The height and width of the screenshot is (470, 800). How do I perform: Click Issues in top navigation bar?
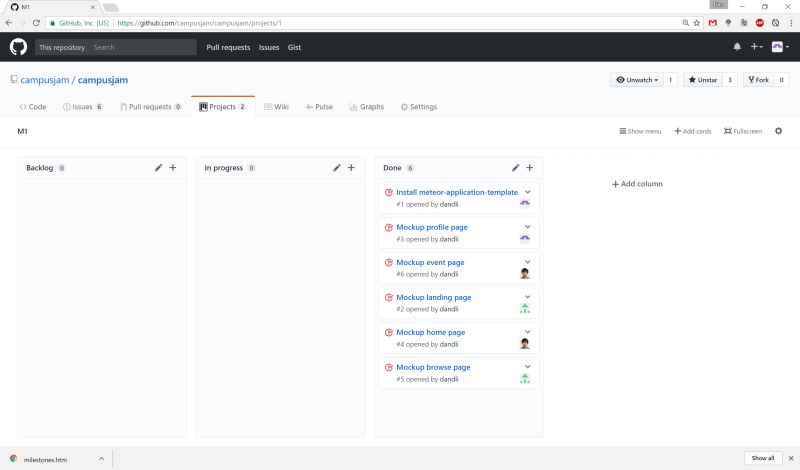click(269, 47)
